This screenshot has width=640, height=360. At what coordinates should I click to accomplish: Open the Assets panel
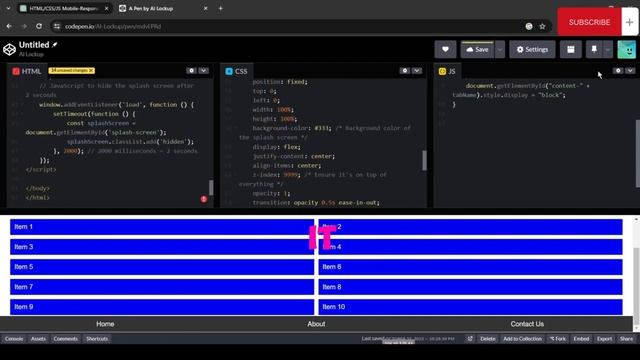[38, 338]
